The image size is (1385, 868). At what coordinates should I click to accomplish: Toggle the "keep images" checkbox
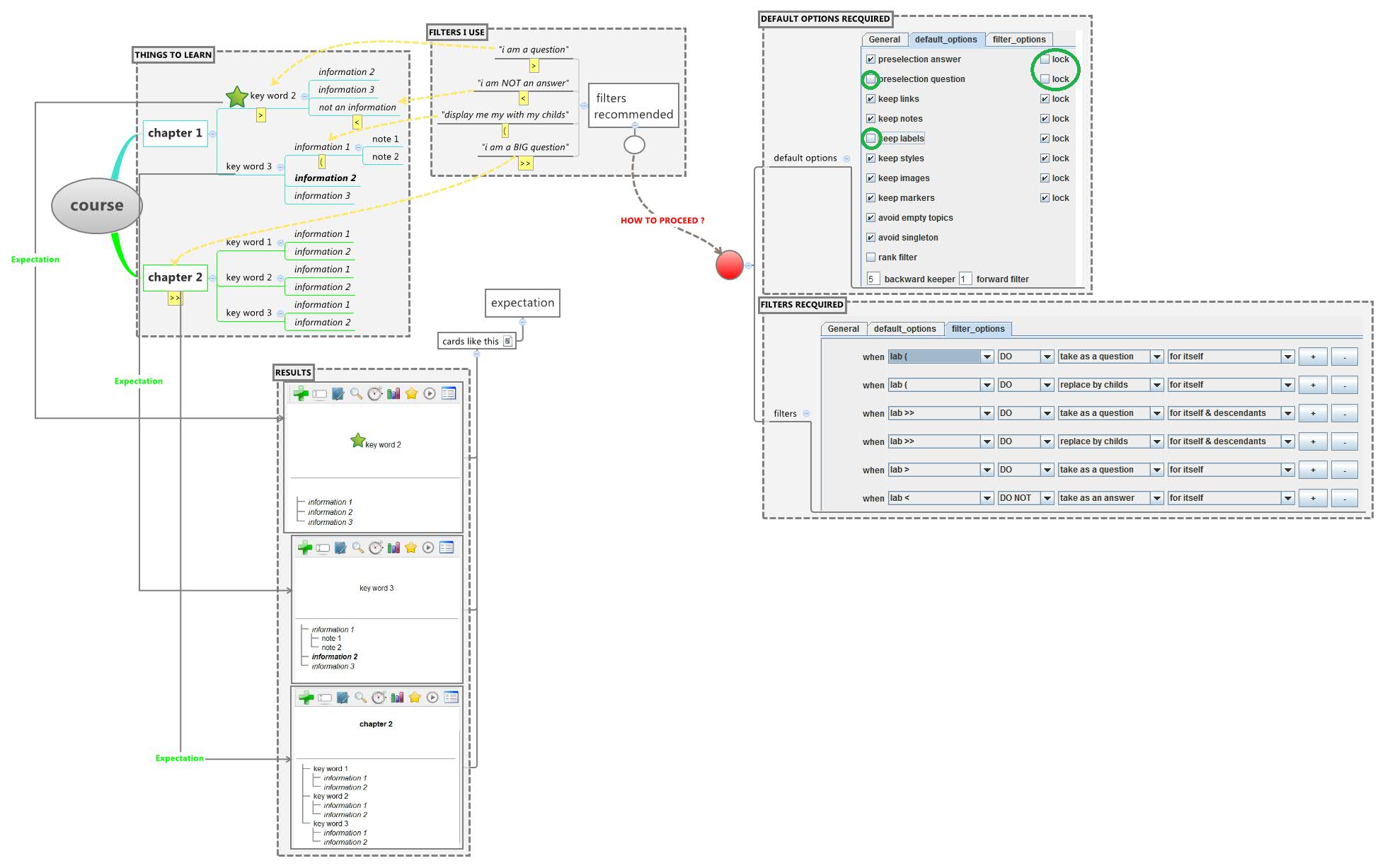(870, 178)
